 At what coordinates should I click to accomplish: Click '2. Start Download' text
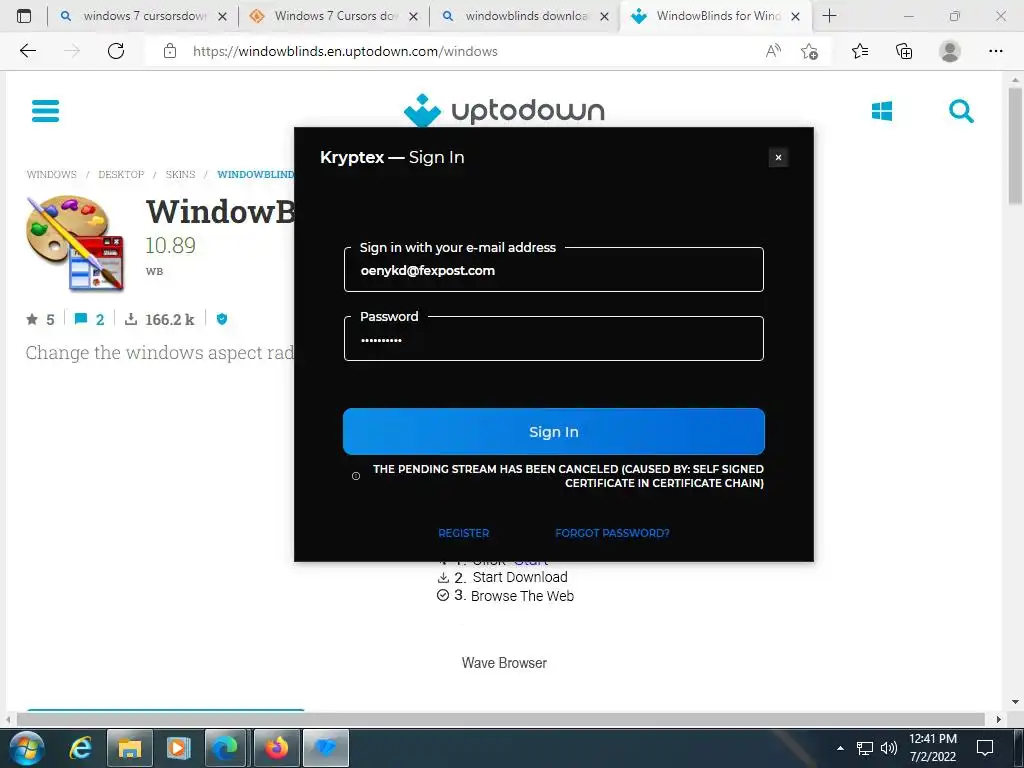(x=511, y=577)
